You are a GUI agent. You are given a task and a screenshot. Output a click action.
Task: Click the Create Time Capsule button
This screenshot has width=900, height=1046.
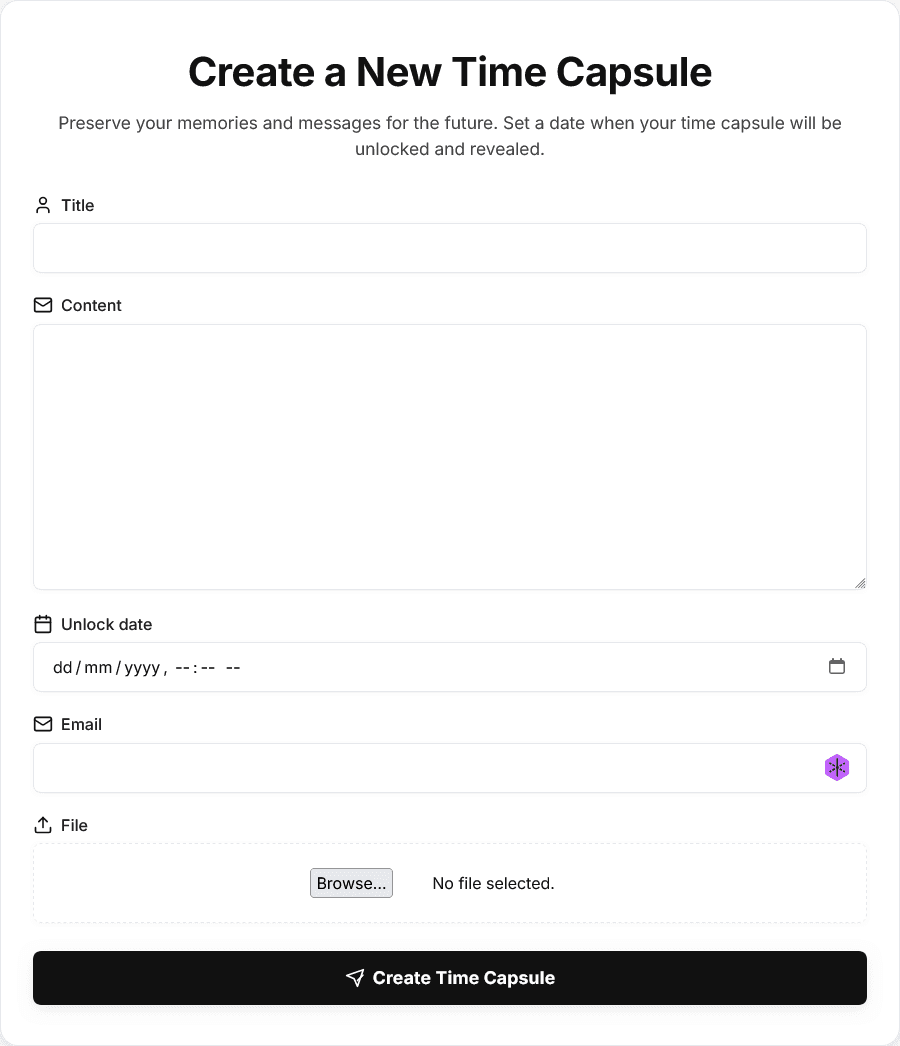(x=450, y=978)
